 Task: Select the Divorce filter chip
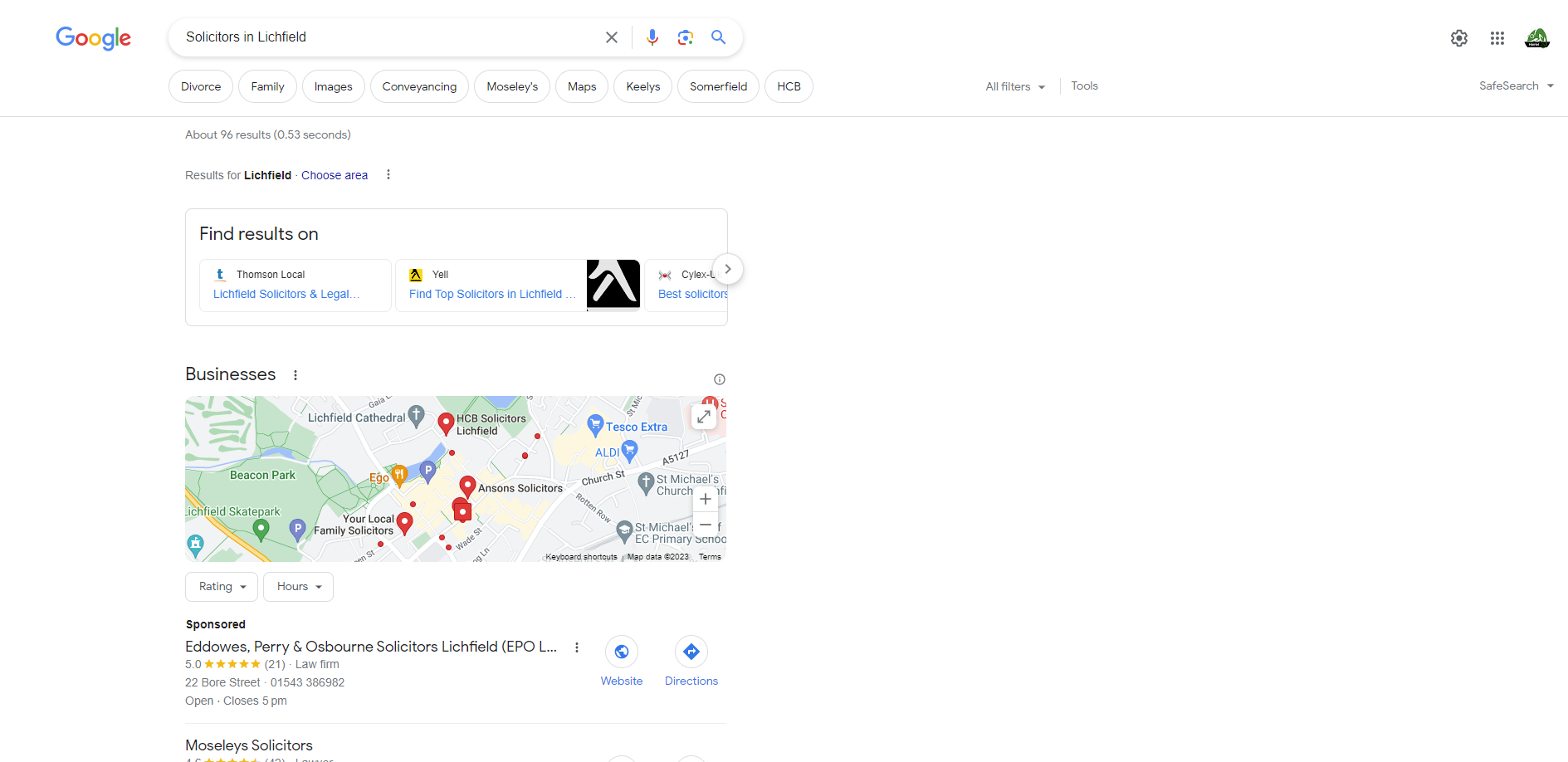coord(201,86)
